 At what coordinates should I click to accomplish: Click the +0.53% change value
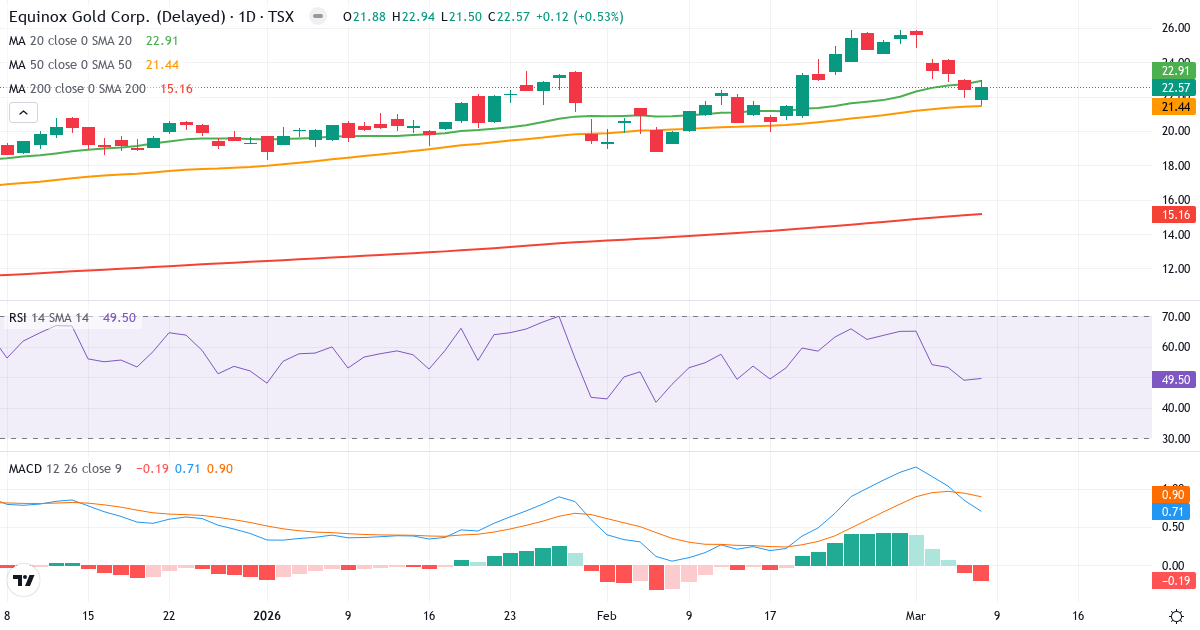[x=600, y=16]
